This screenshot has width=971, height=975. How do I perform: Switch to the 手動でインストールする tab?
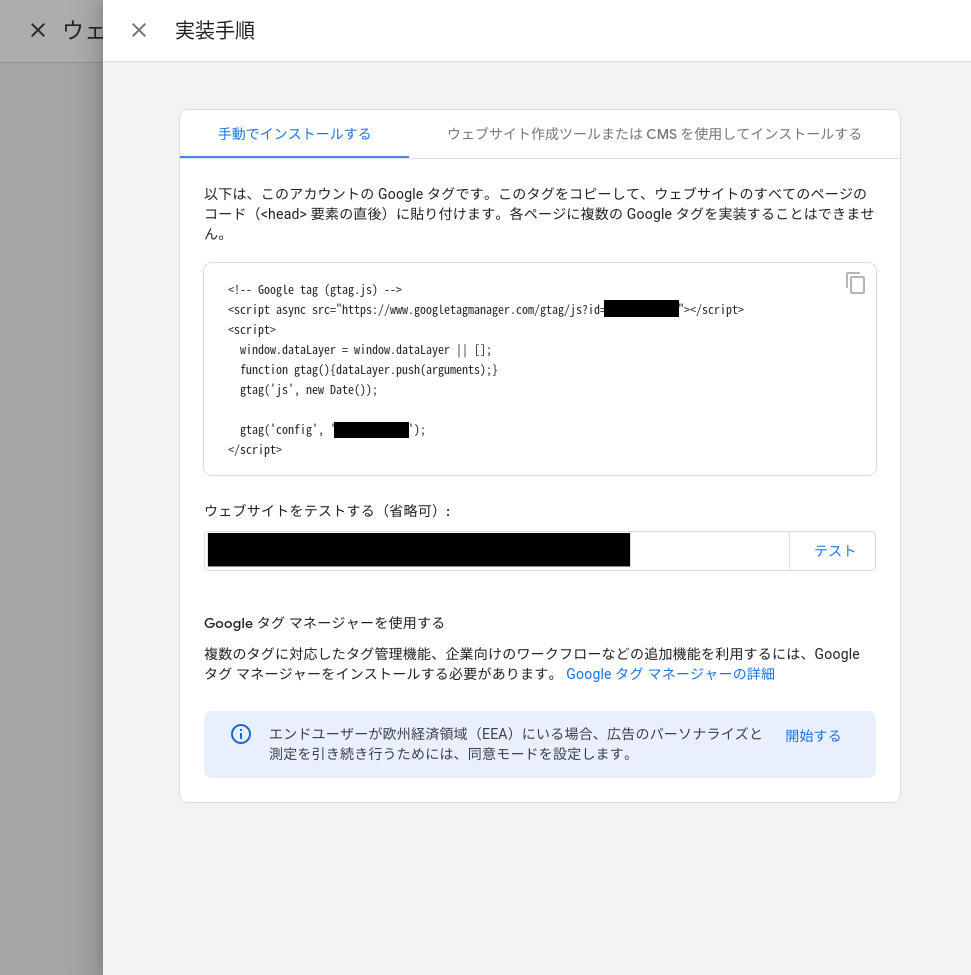294,134
